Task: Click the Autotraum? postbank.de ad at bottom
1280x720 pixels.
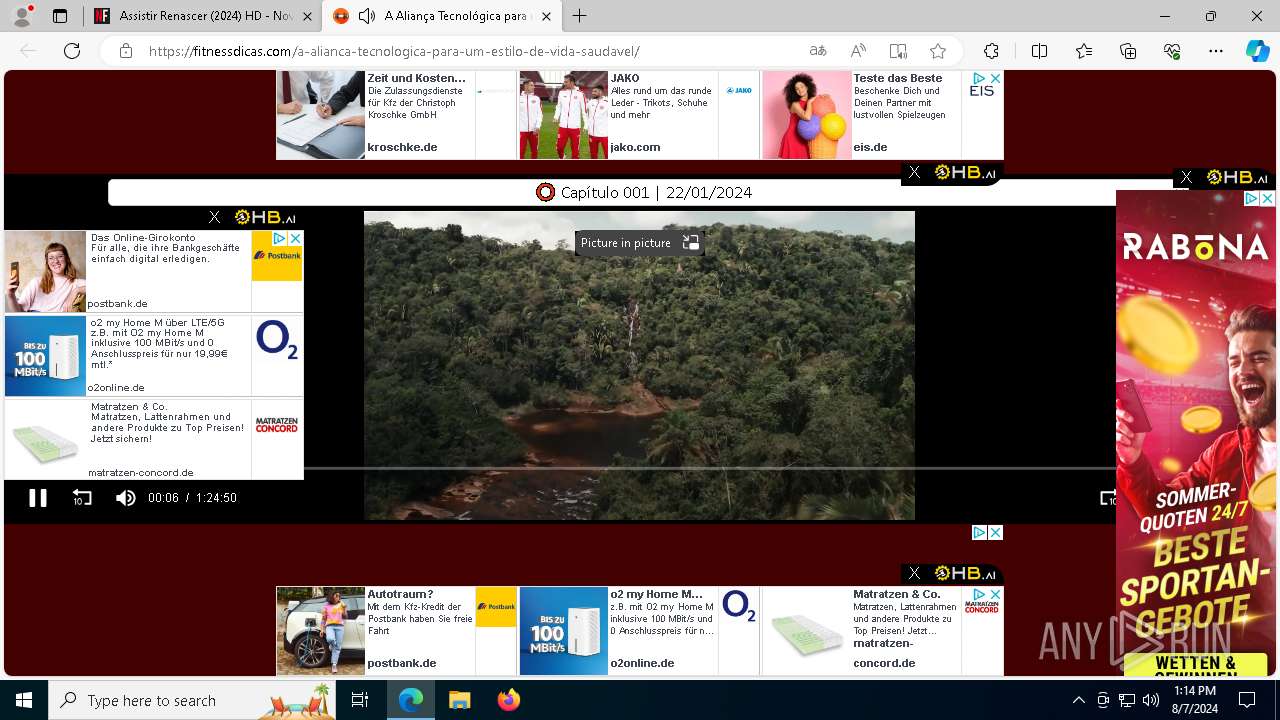Action: coord(396,630)
